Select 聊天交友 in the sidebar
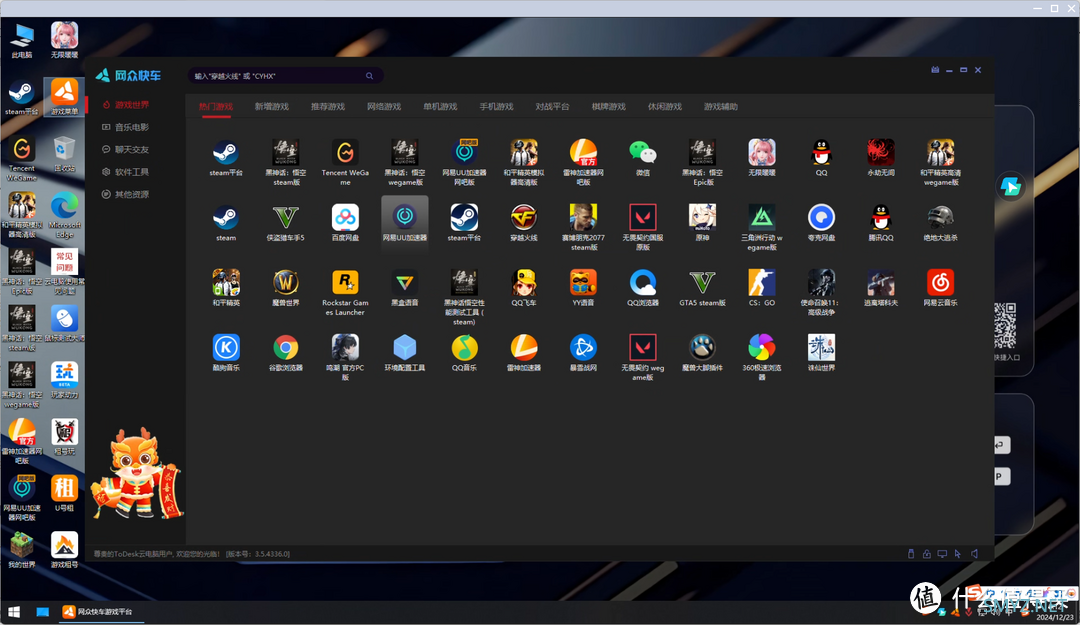 tap(131, 150)
